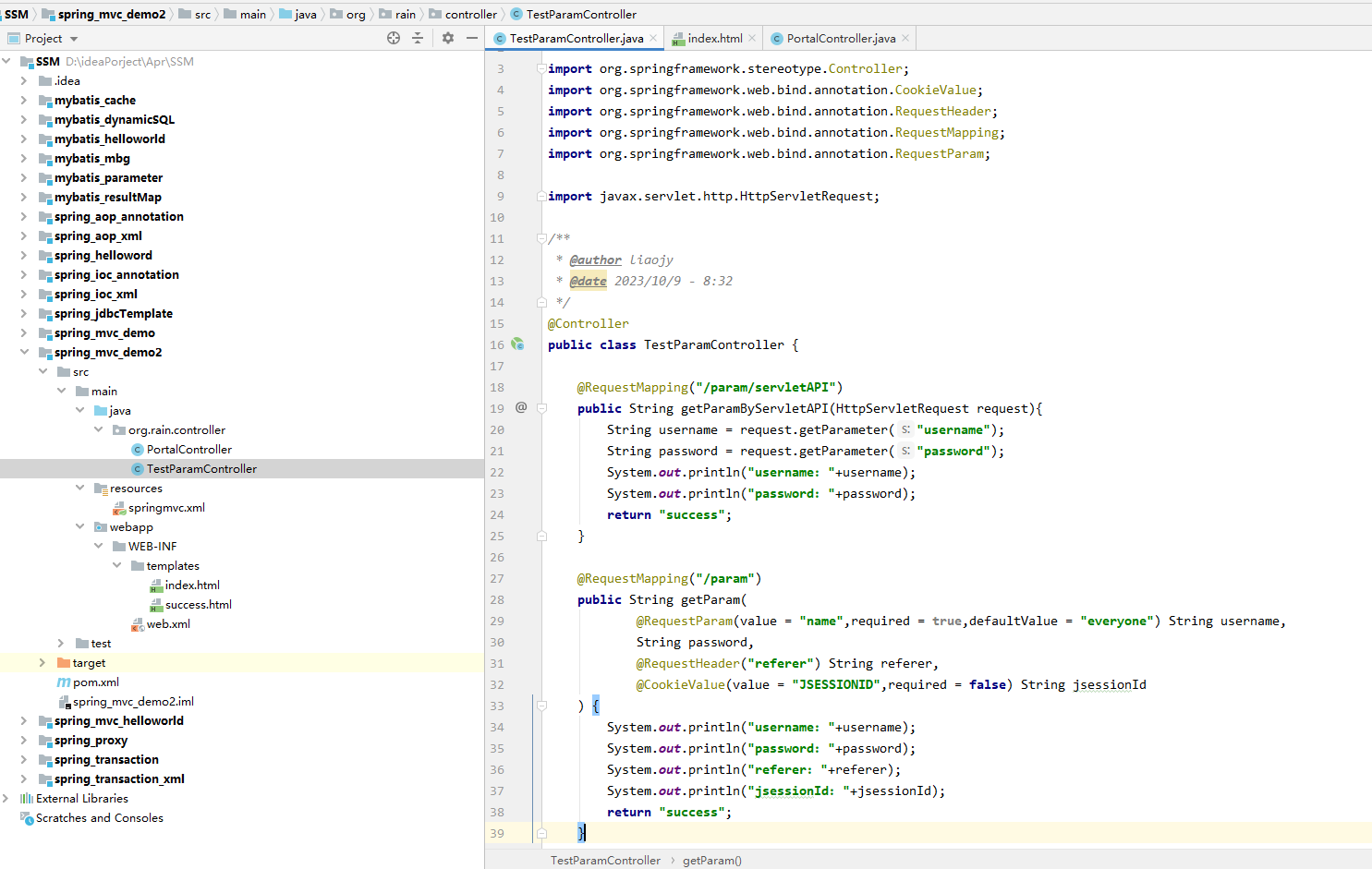Collapse the src folder arrow
The image size is (1372, 869).
pyautogui.click(x=42, y=372)
